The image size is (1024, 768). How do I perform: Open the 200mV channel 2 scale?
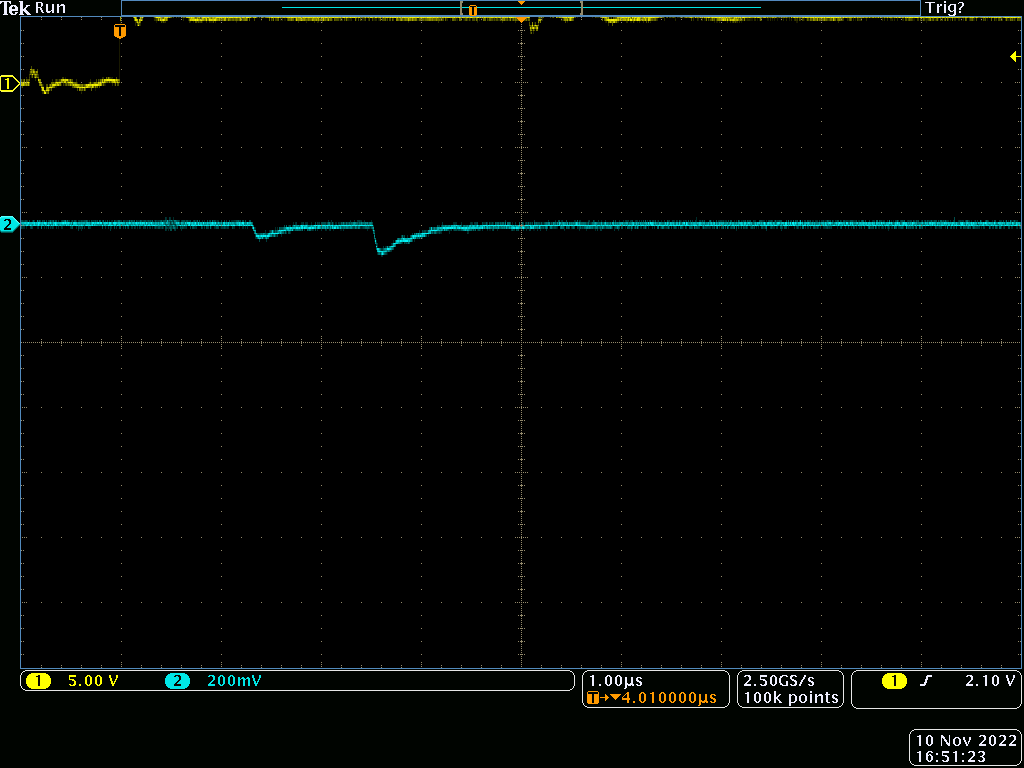coord(235,681)
